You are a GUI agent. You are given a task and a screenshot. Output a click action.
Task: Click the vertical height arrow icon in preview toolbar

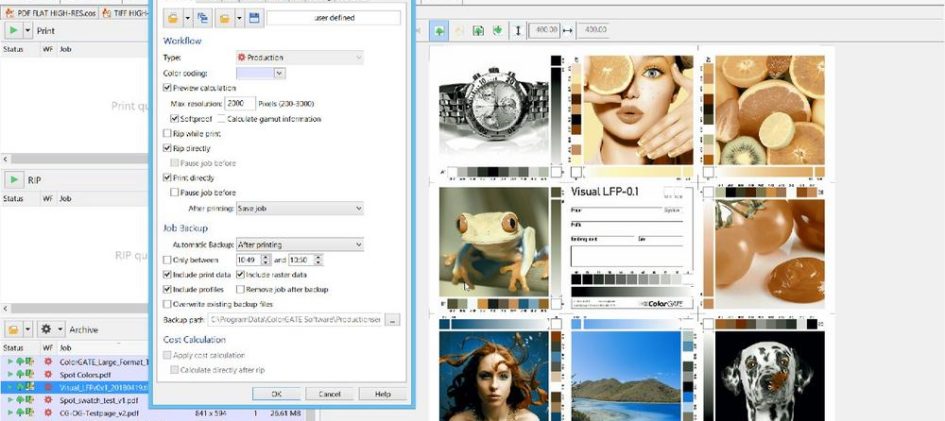pos(518,31)
